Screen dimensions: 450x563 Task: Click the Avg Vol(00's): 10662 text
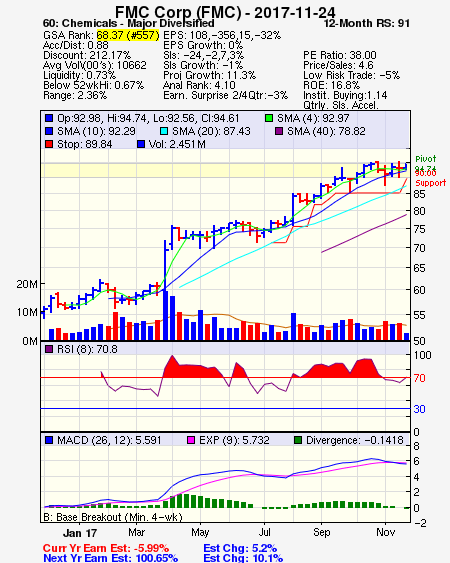(x=95, y=65)
